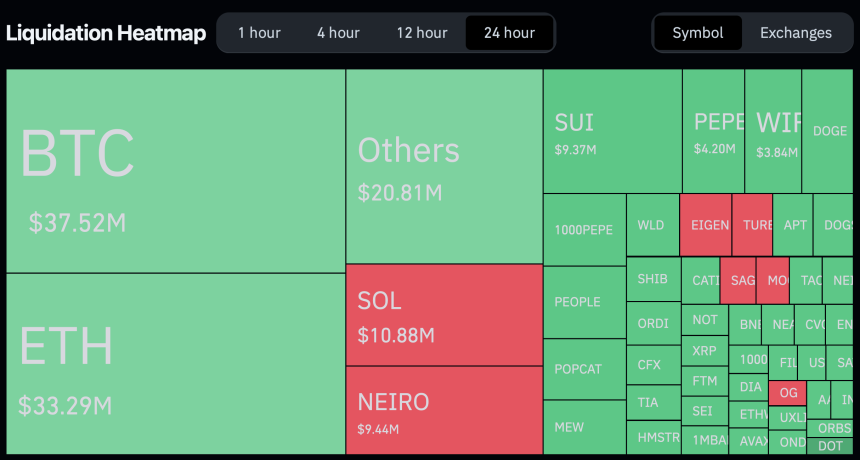Select the Others $20.81M tile
Screen dimensions: 860x460
coord(444,167)
